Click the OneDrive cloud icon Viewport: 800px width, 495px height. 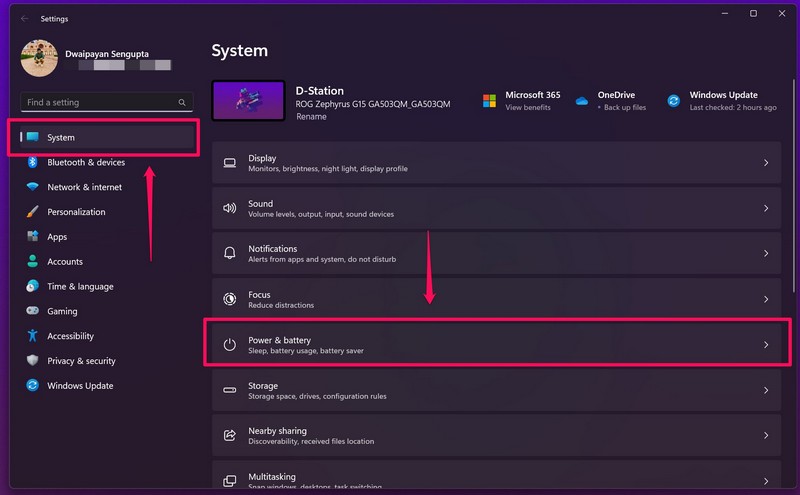click(x=582, y=101)
